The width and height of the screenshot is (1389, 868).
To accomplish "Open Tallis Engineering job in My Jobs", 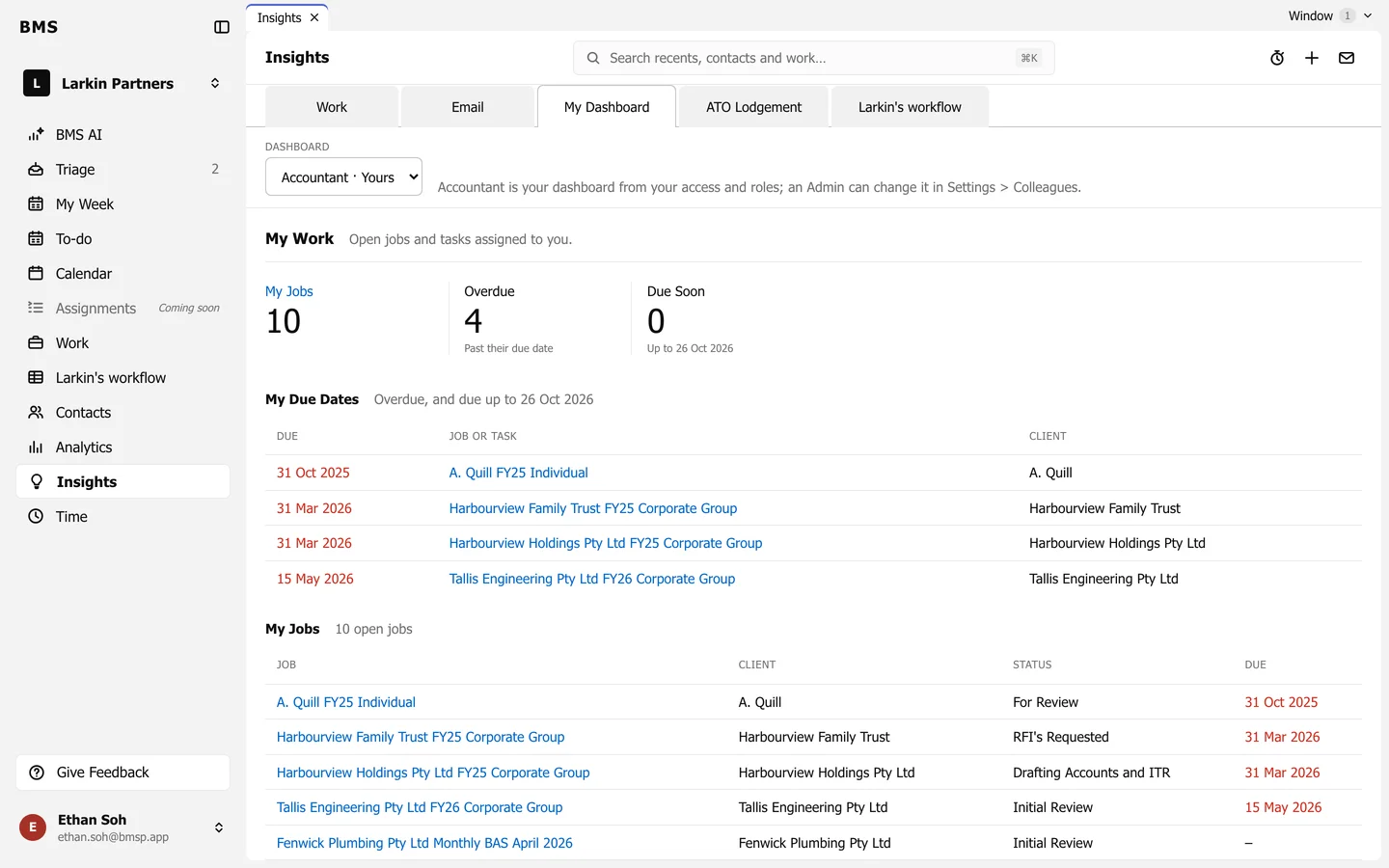I will (x=420, y=807).
